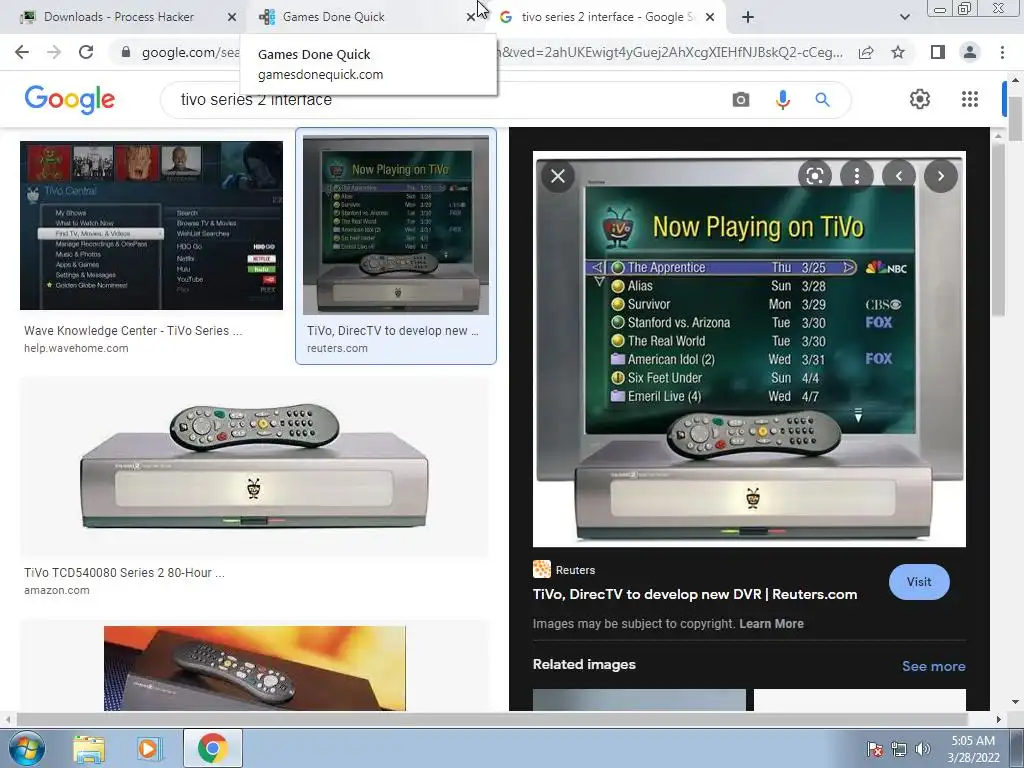Click the search query input field
This screenshot has width=1024, height=768.
[444, 99]
